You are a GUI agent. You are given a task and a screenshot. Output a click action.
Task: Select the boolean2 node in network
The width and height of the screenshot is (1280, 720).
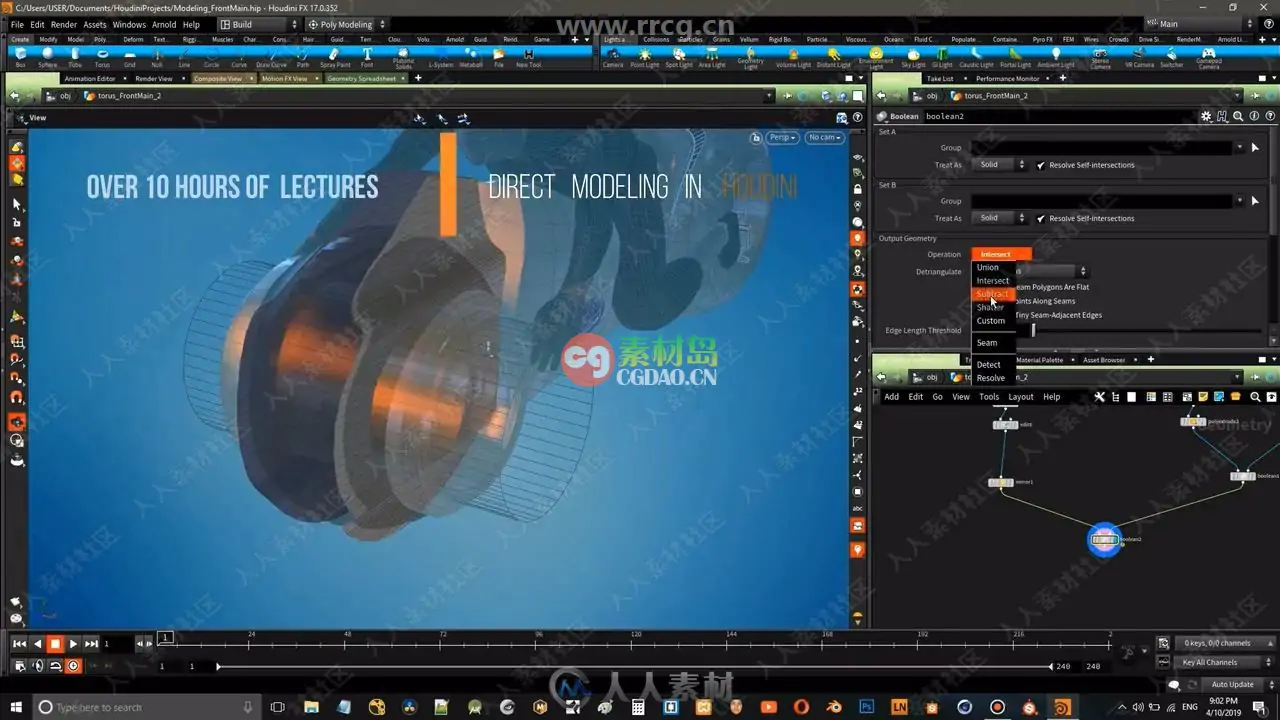[x=1104, y=539]
